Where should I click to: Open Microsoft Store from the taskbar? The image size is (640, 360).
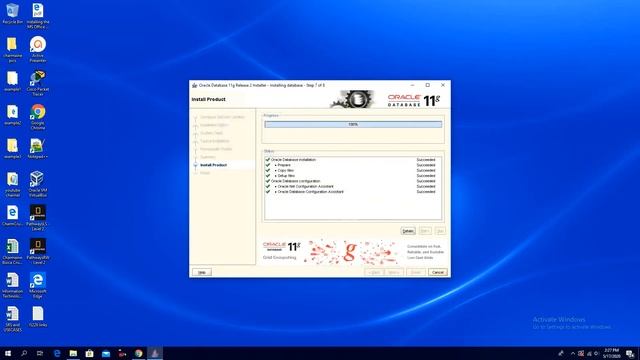click(89, 353)
